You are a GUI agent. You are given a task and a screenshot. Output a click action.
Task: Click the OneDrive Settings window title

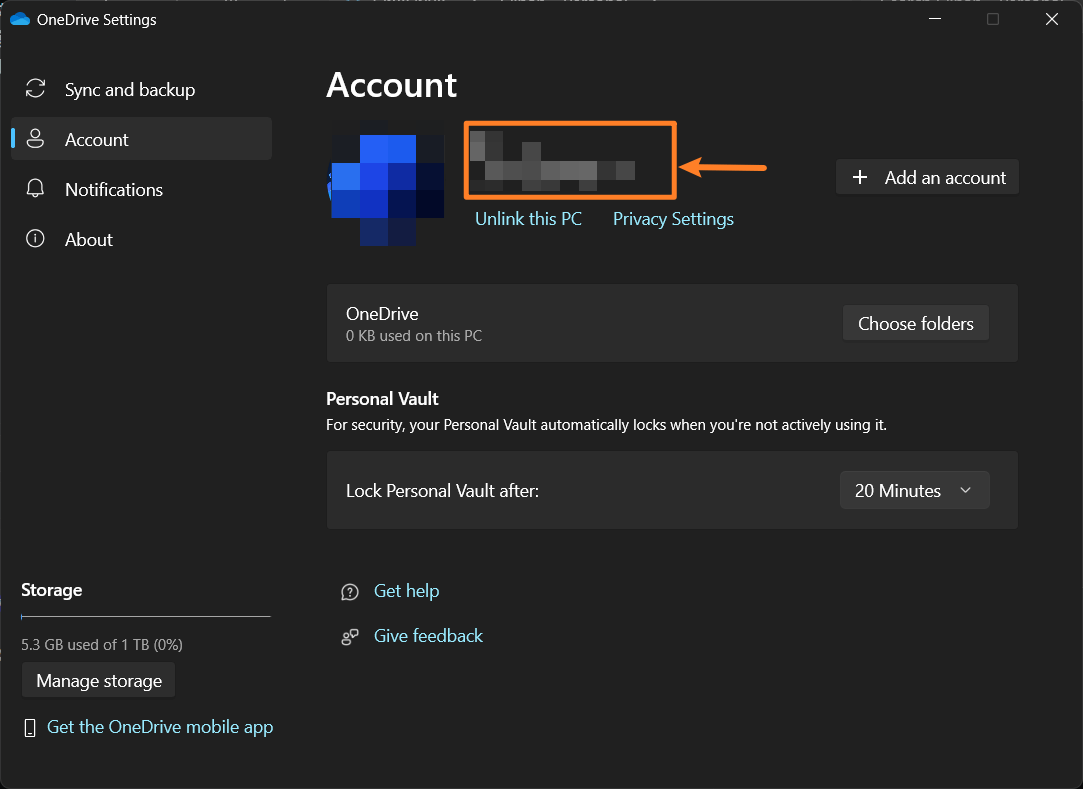[x=97, y=20]
